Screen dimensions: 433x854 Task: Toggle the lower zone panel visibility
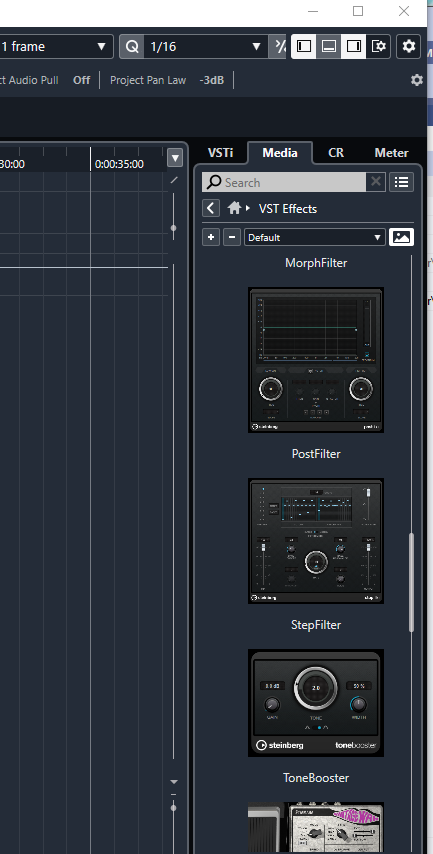[328, 46]
